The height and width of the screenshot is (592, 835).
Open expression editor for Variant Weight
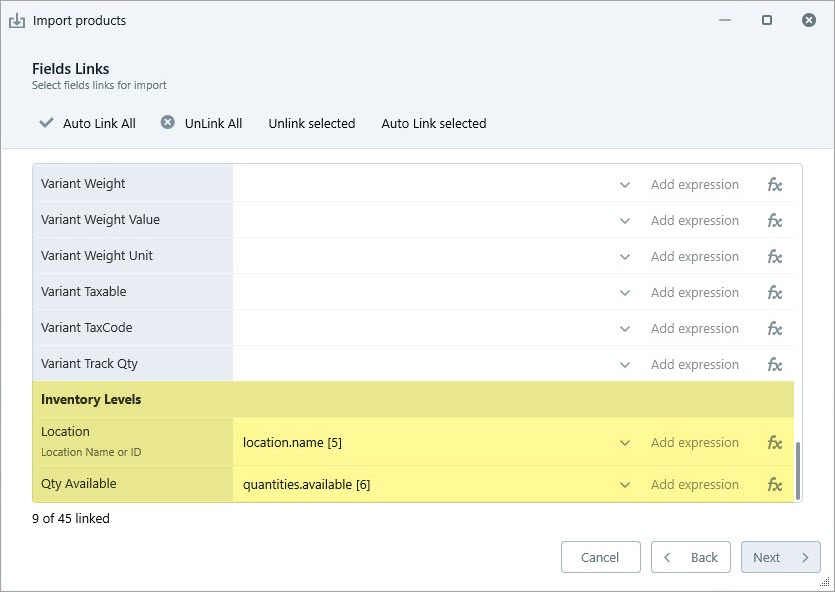pos(774,185)
